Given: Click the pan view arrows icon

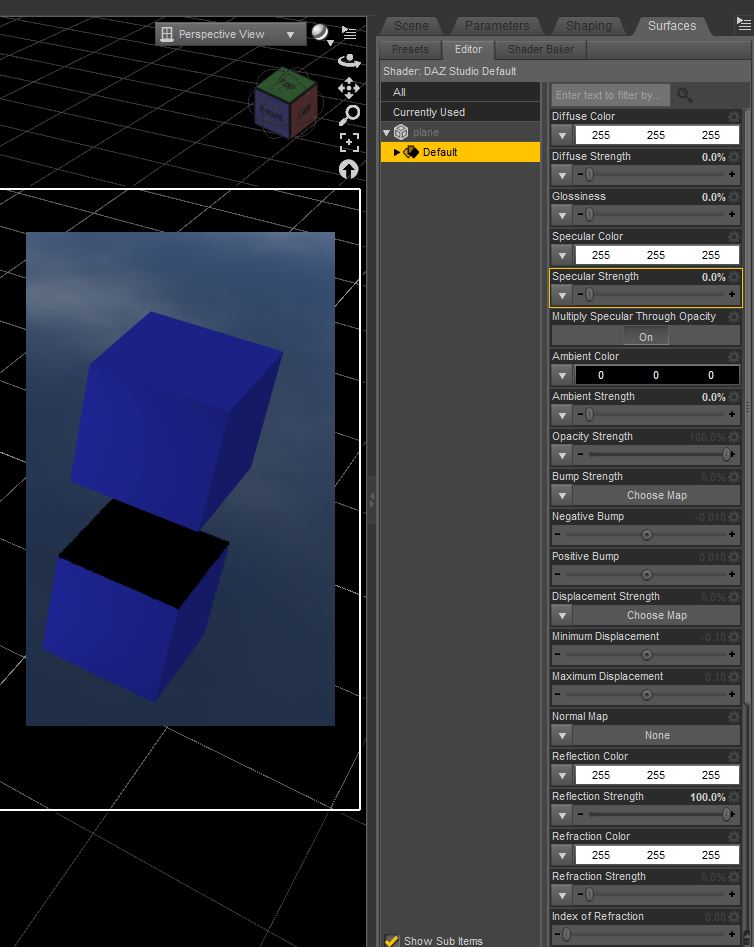Looking at the screenshot, I should tap(348, 88).
